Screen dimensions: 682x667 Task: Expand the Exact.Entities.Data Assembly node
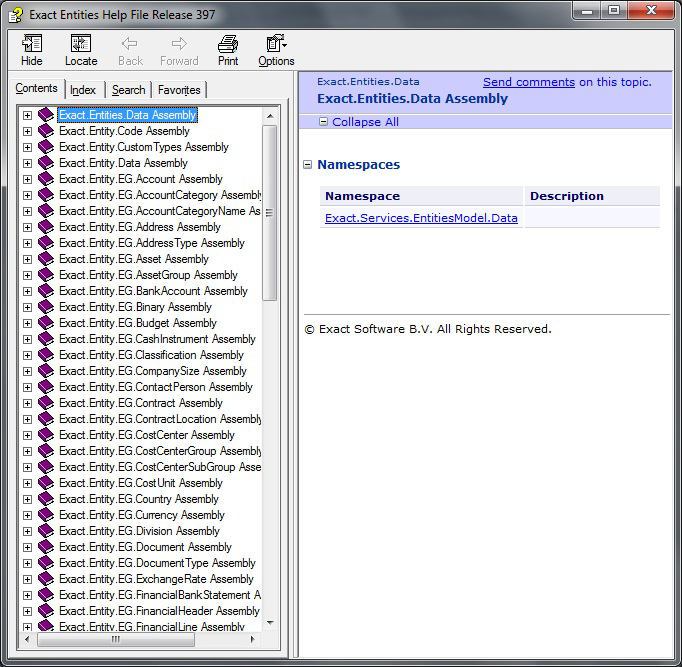(27, 115)
